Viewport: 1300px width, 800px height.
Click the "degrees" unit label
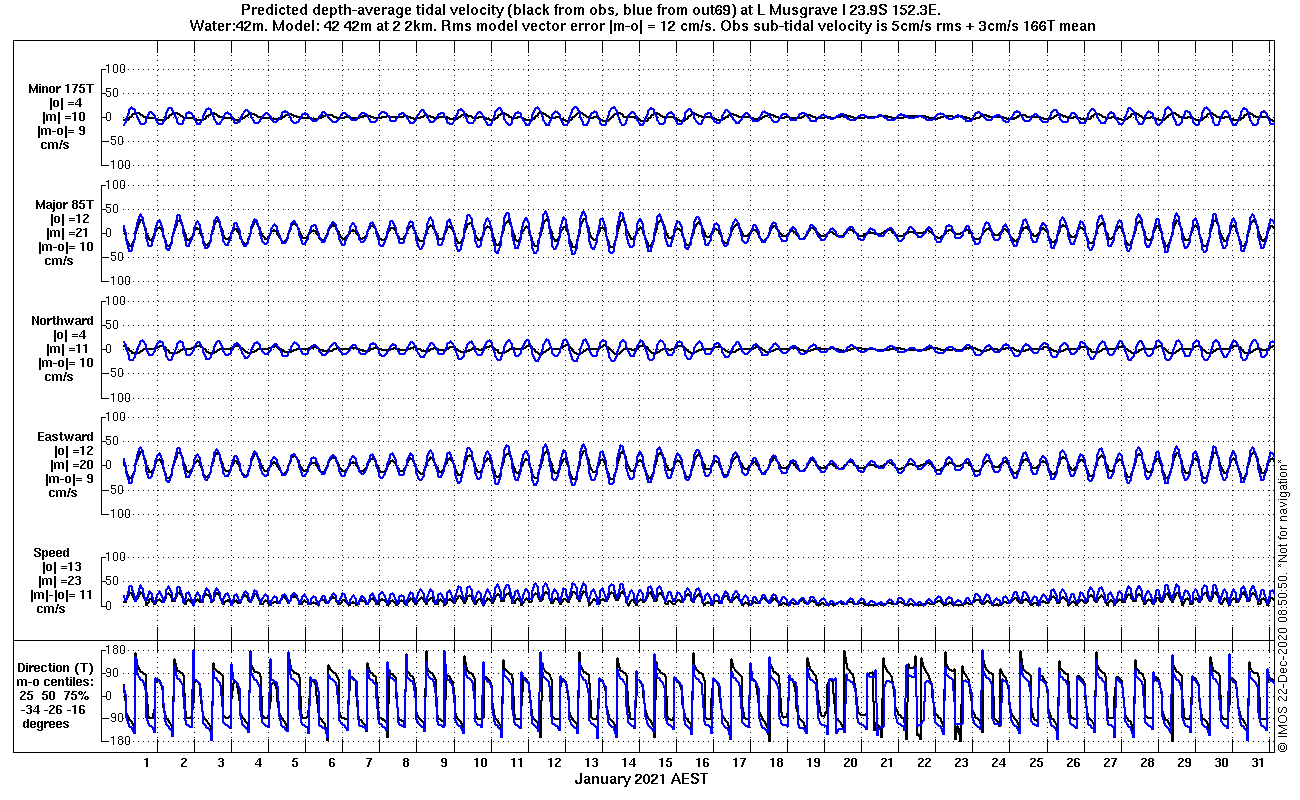[46, 724]
